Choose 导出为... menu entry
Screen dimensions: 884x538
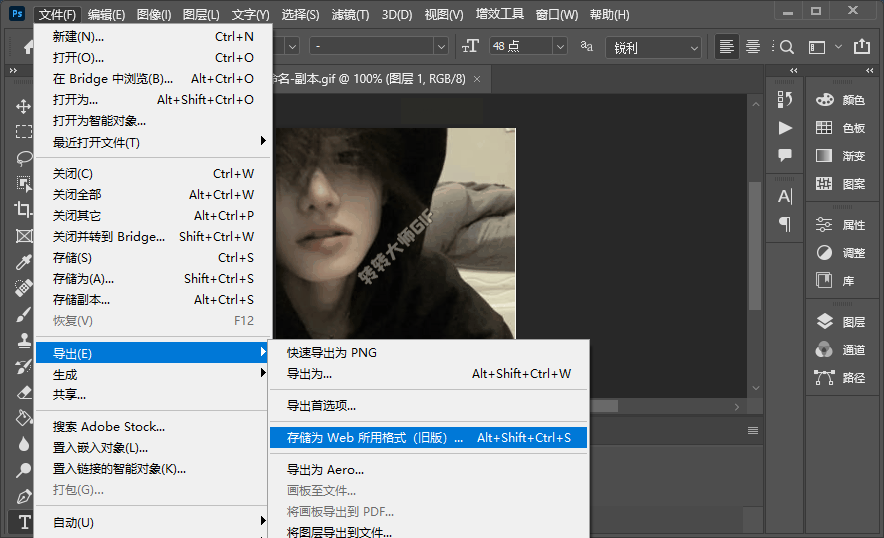(428, 373)
